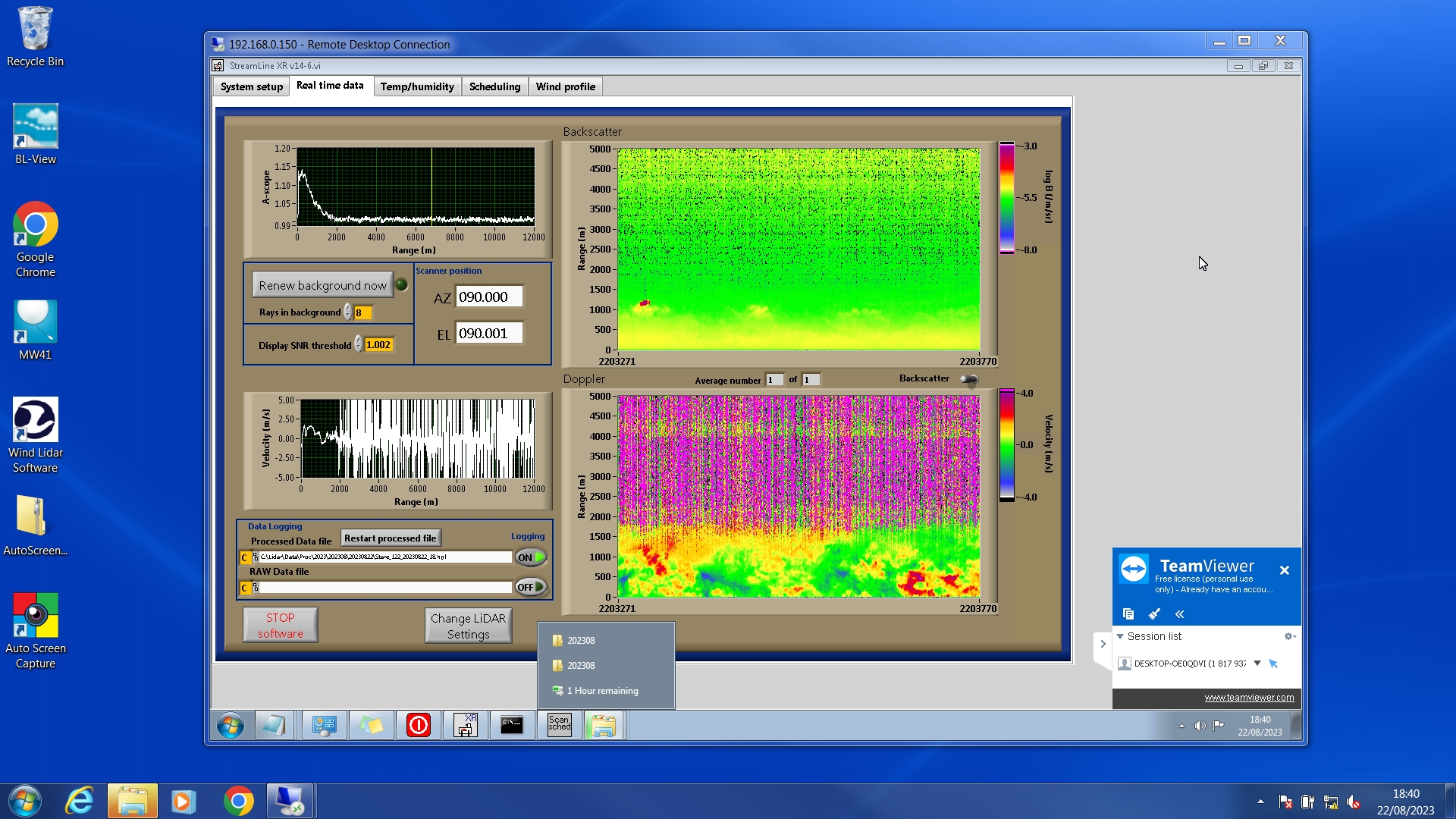Toggle processed data logging ON switch
Screen dimensions: 1456x819
pos(531,557)
